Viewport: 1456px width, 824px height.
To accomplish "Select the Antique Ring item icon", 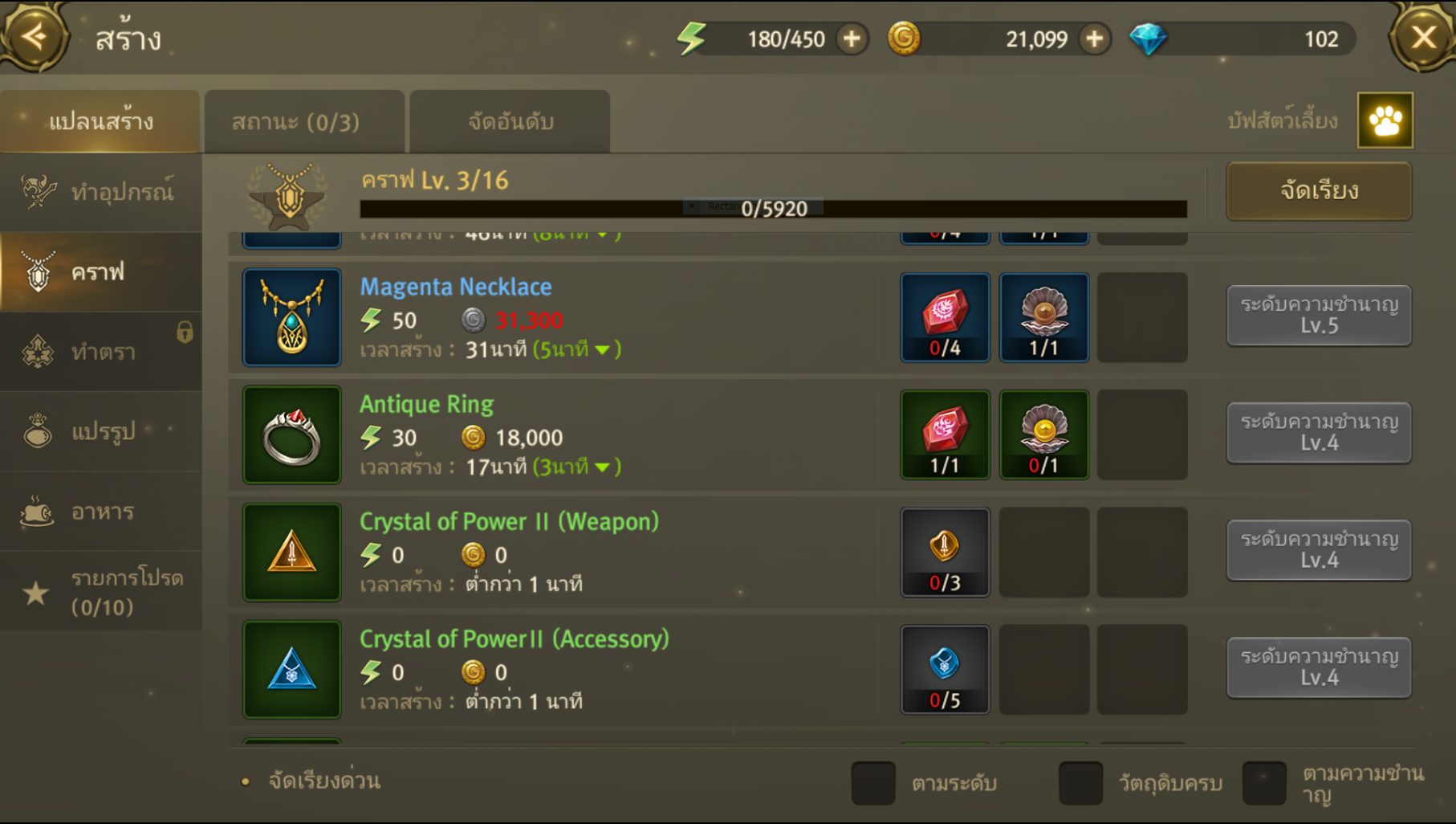I will pyautogui.click(x=292, y=434).
